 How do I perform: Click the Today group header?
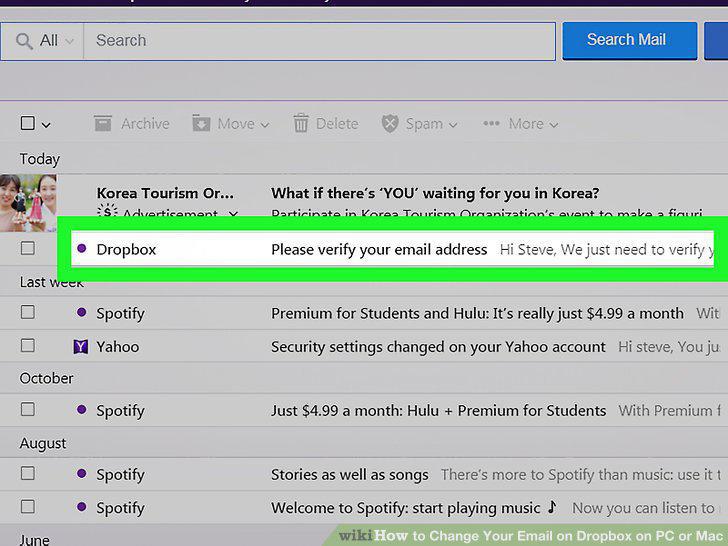pos(39,159)
